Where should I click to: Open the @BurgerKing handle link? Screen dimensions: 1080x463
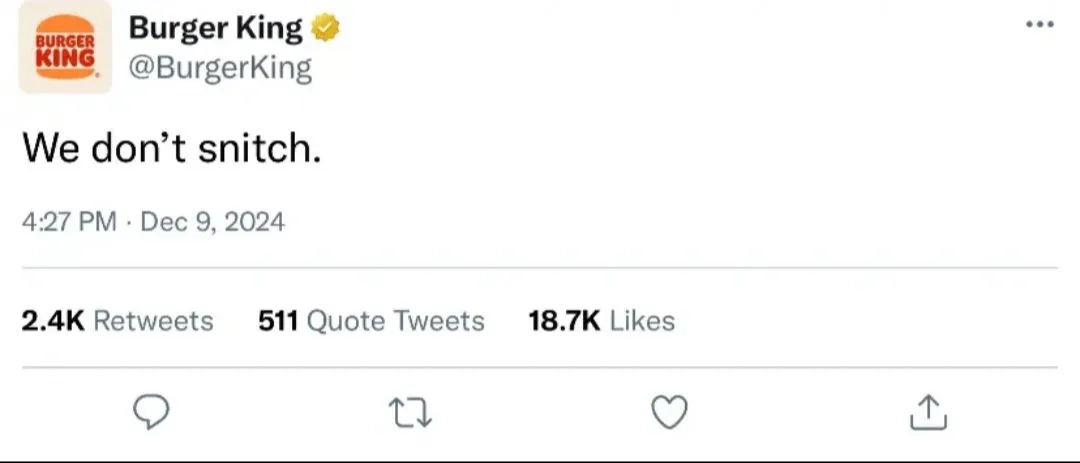tap(220, 68)
